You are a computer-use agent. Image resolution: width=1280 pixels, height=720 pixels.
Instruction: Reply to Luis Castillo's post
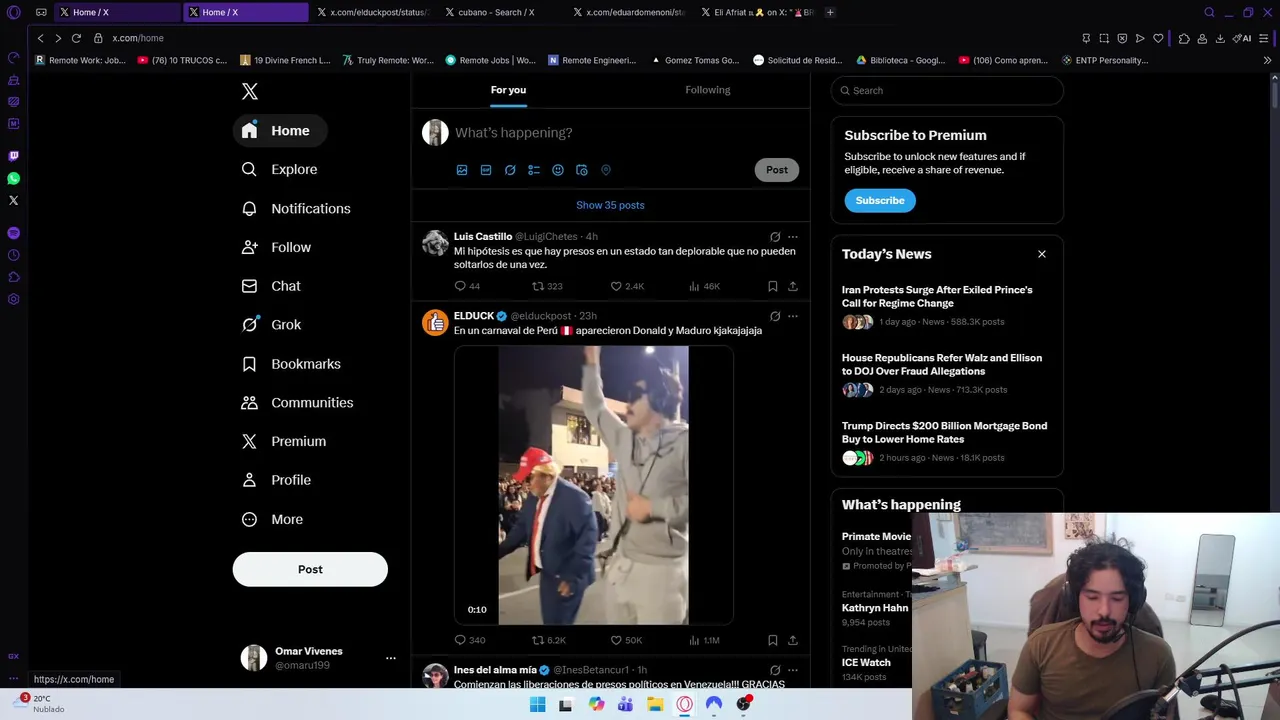pyautogui.click(x=467, y=286)
